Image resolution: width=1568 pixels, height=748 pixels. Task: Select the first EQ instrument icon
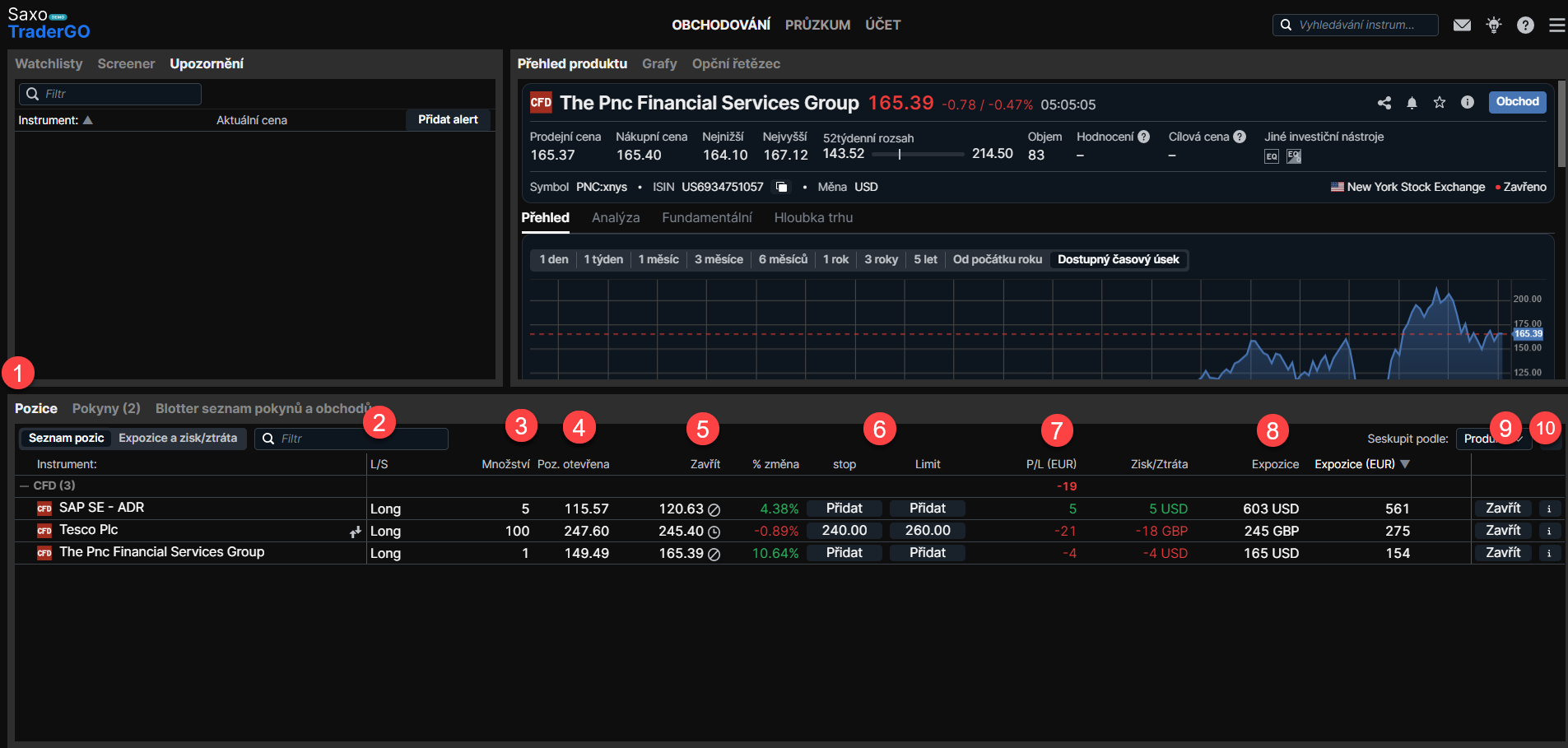(1272, 156)
